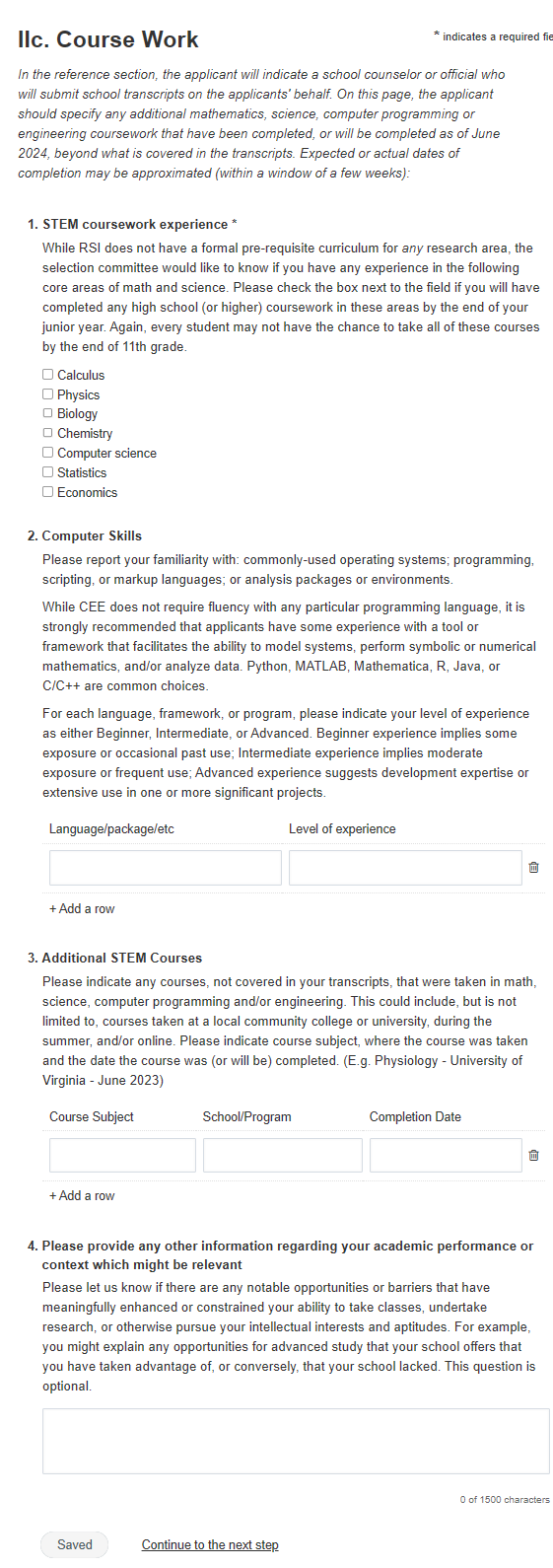
Task: Mark the Statistics checkbox
Action: [x=47, y=472]
